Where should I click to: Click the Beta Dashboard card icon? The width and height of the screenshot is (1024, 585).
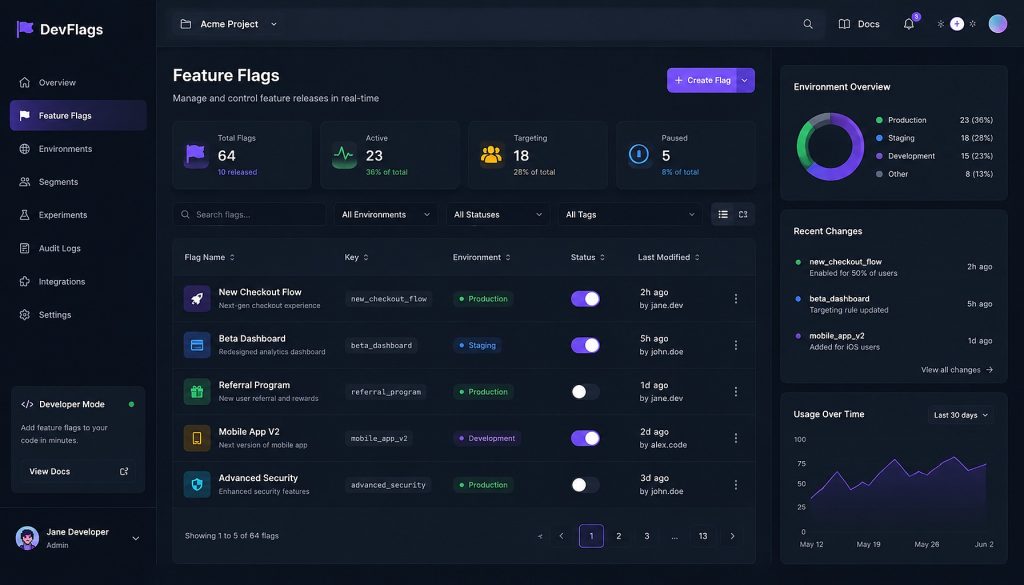point(197,345)
